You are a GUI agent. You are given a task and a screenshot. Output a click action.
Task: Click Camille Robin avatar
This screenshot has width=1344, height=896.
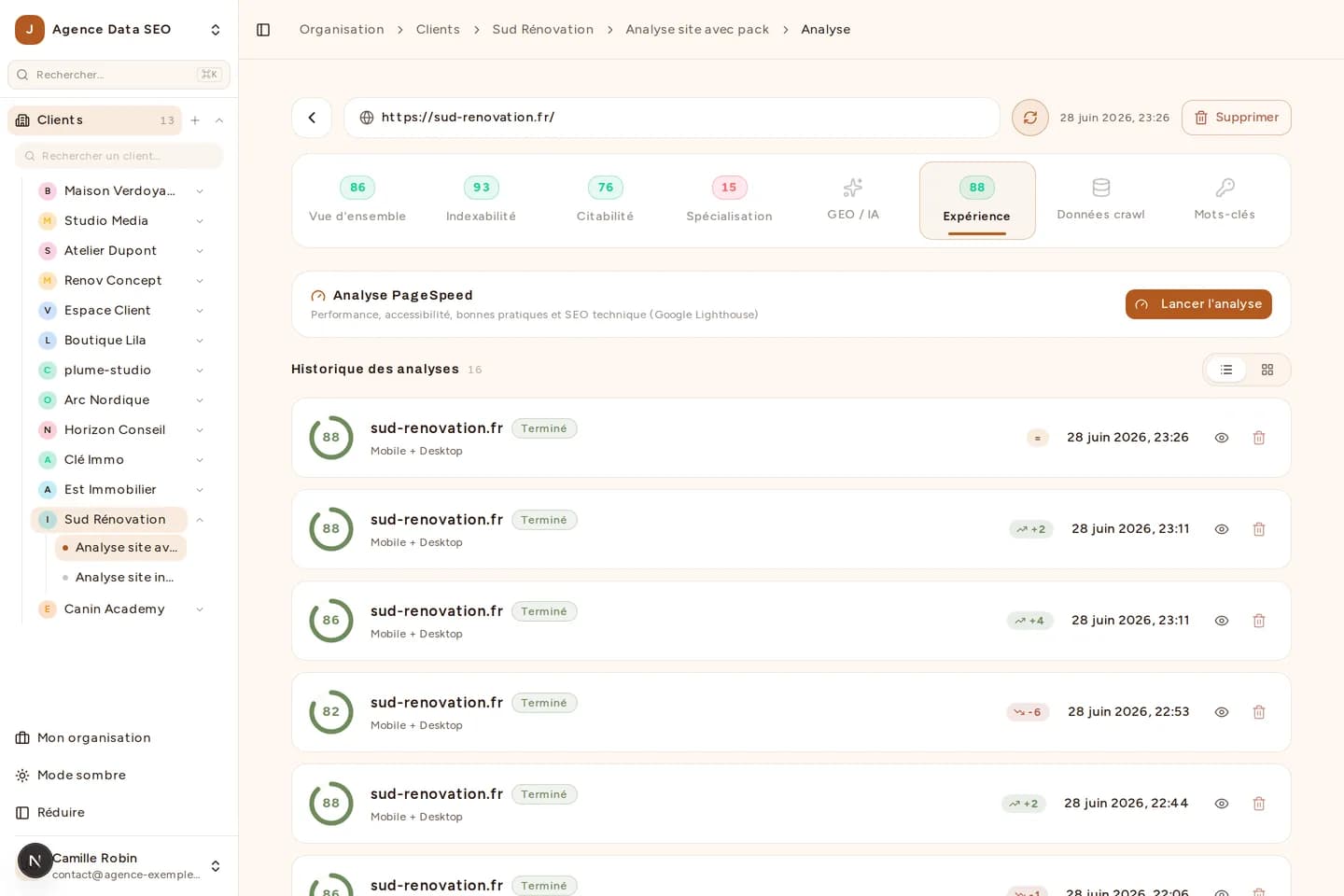(35, 861)
